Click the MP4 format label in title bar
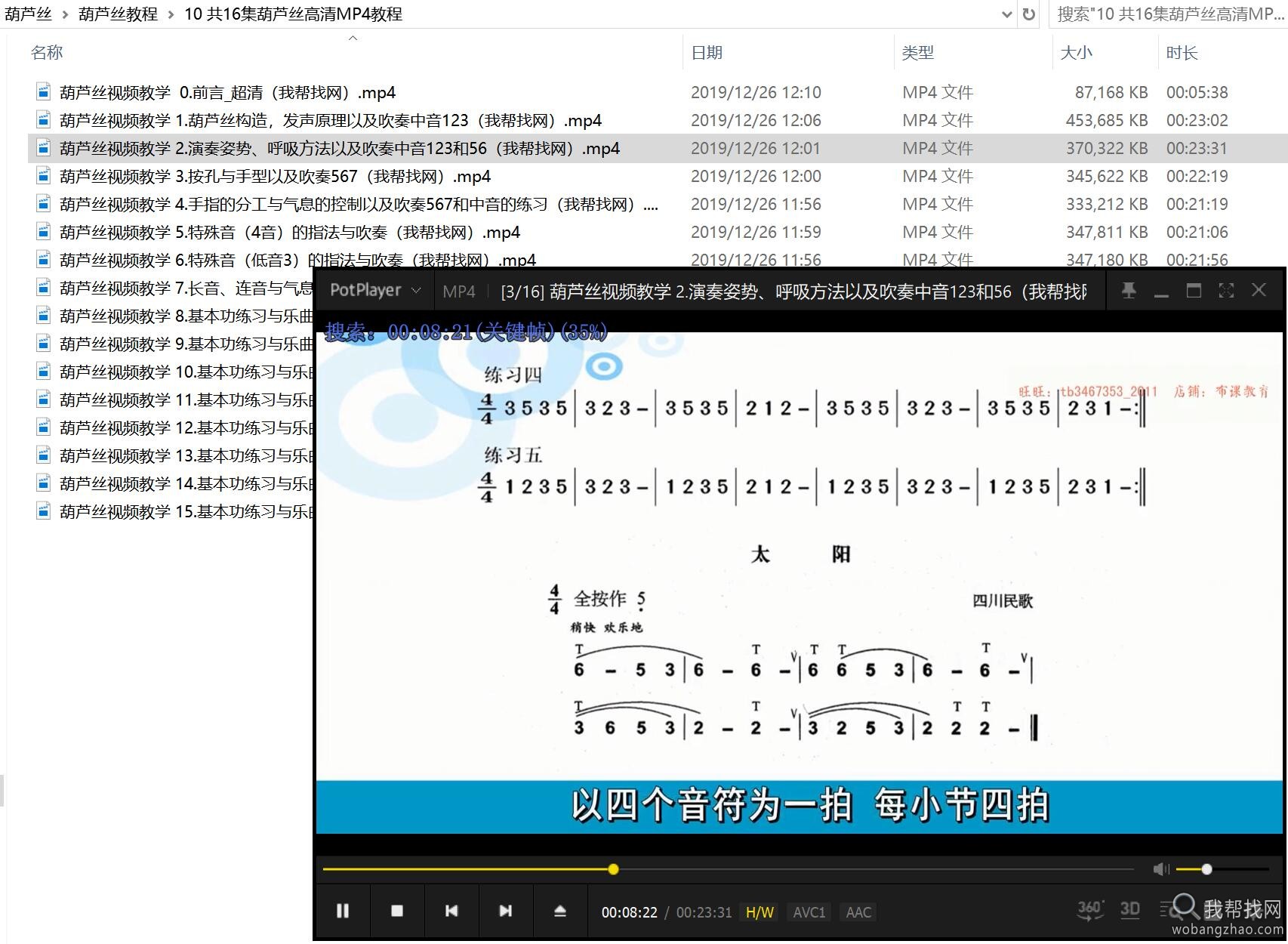 pos(459,292)
